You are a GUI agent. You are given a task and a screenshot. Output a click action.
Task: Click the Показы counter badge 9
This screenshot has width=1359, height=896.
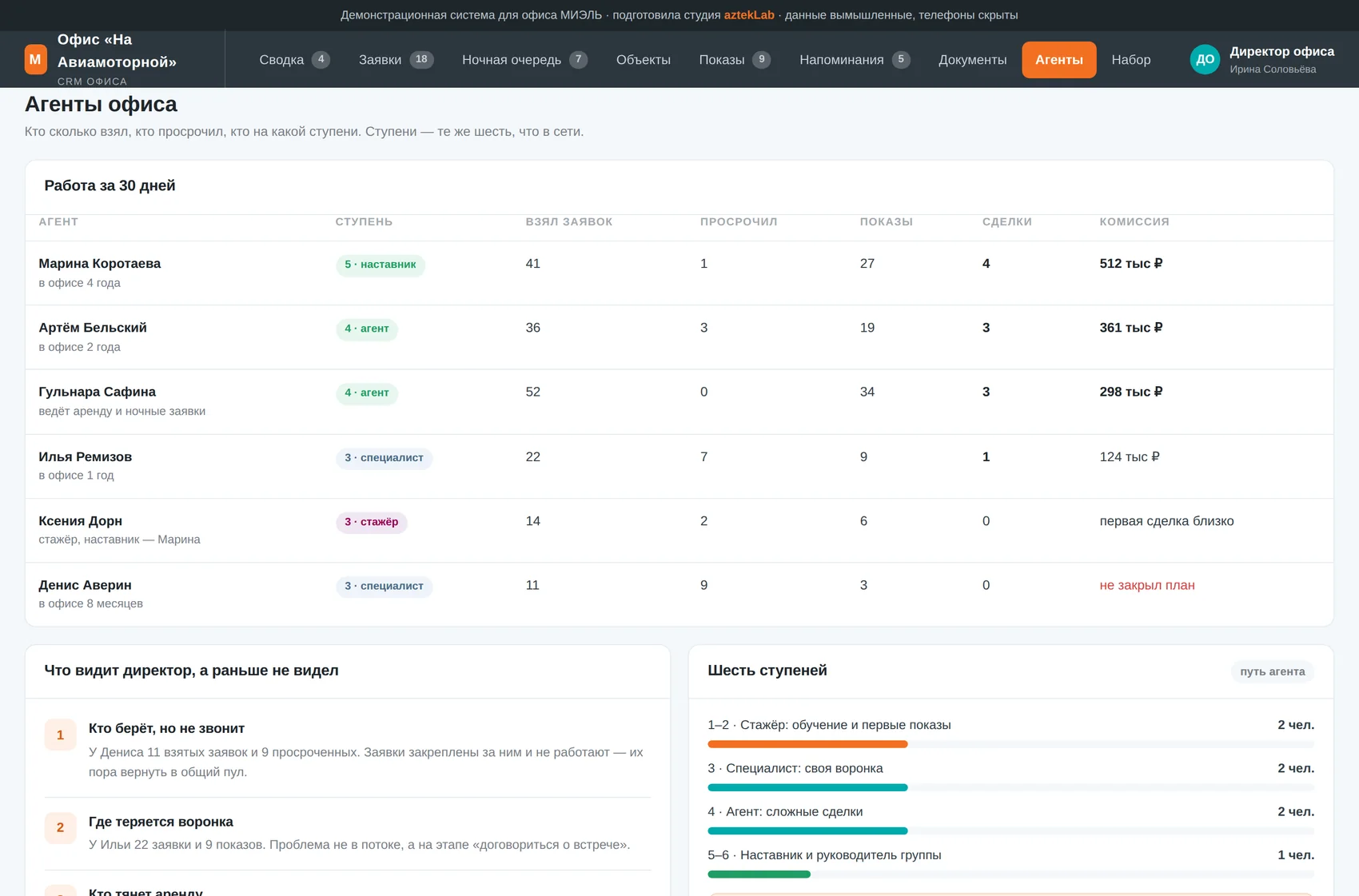point(761,59)
